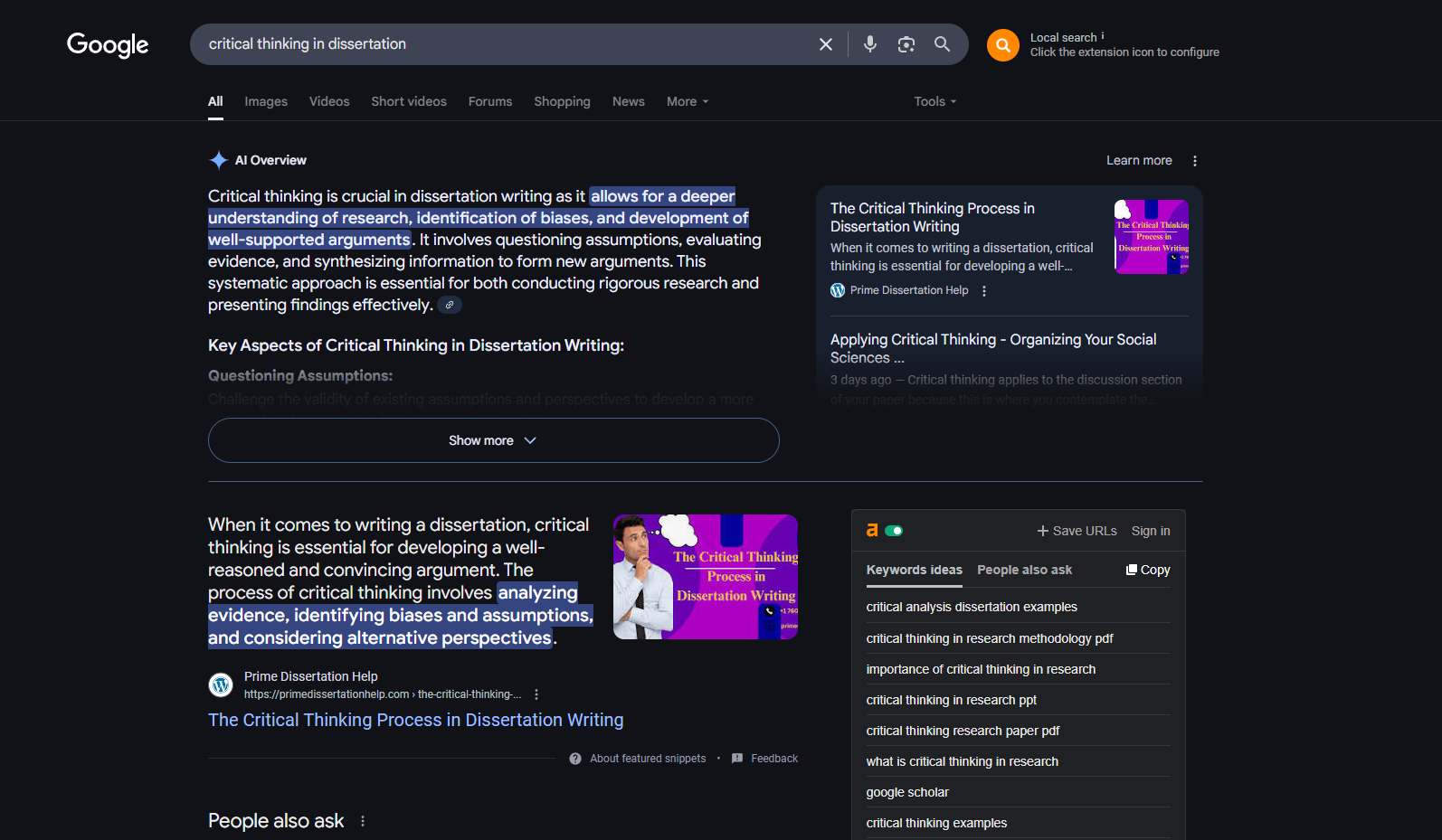
Task: Open the featured snippet thumbnail image
Action: pyautogui.click(x=706, y=577)
